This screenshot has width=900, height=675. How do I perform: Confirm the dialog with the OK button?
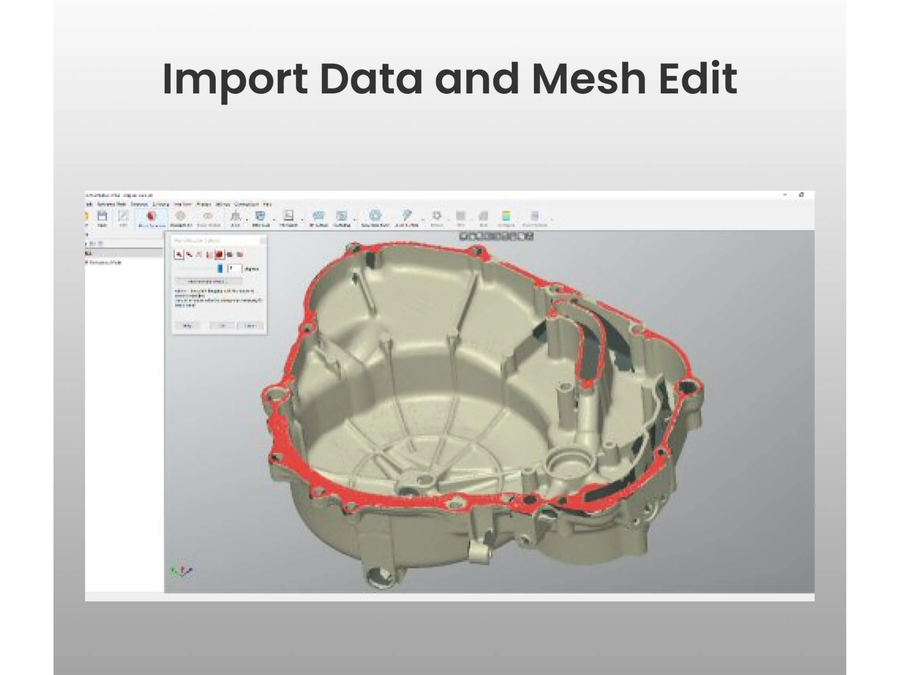point(222,325)
